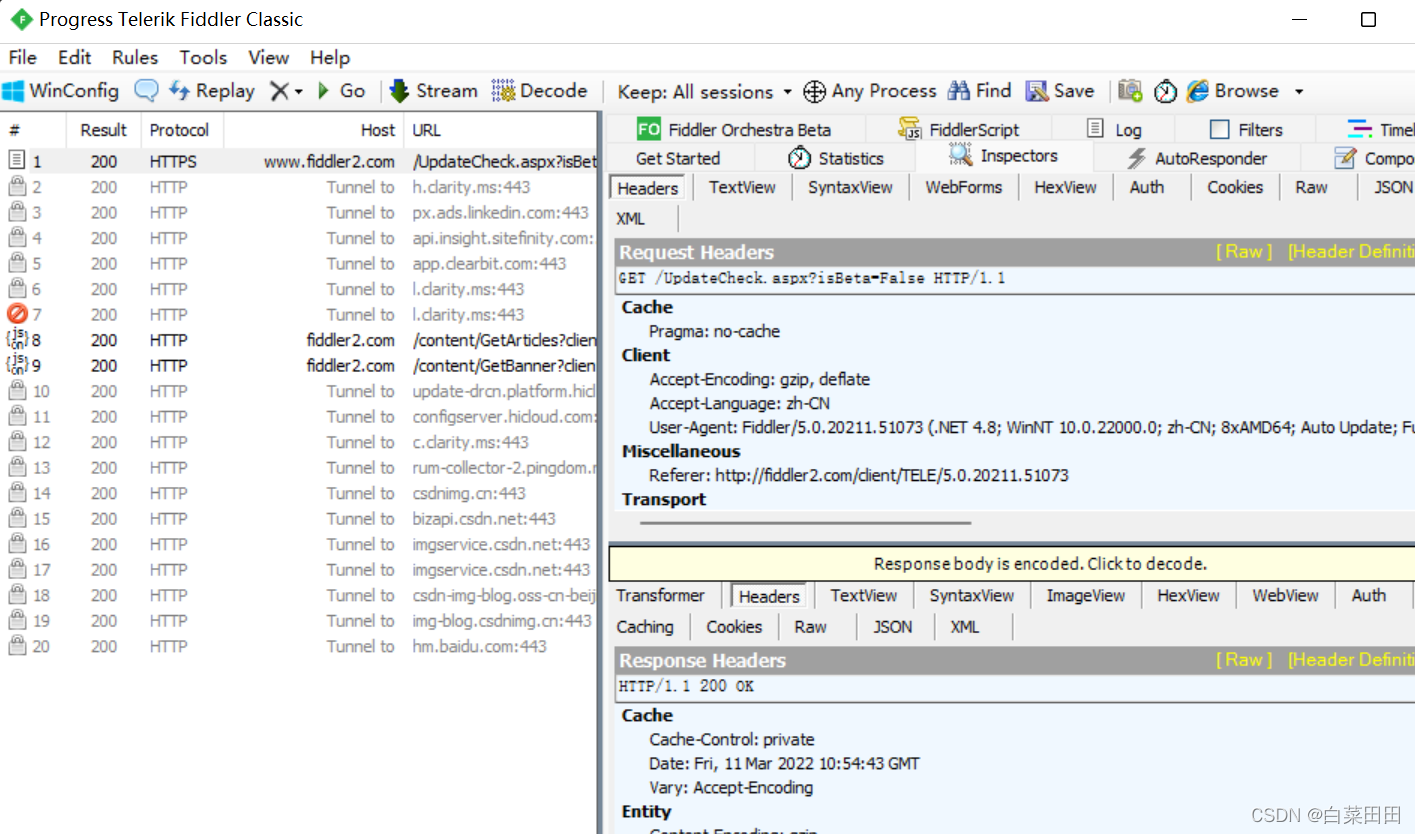Image resolution: width=1415 pixels, height=834 pixels.
Task: Open the View menu
Action: pos(268,57)
